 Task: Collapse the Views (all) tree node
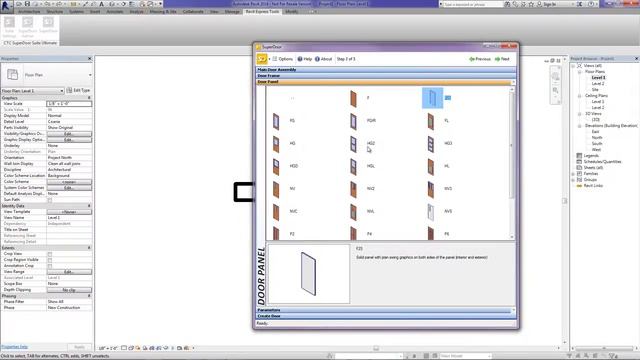(573, 66)
